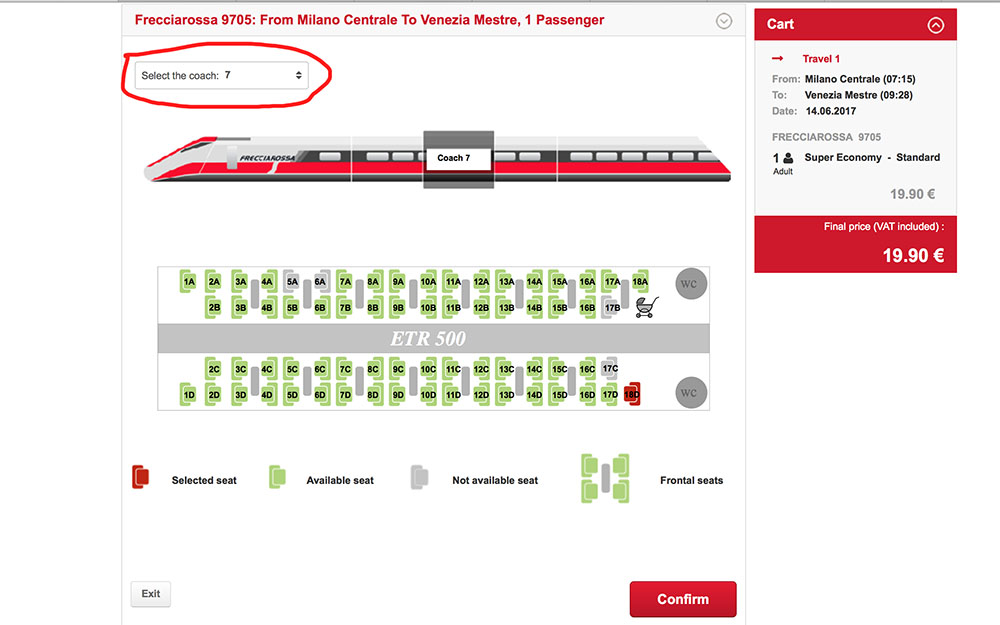Click the Selected seat legend icon
1000x625 pixels.
(x=140, y=477)
